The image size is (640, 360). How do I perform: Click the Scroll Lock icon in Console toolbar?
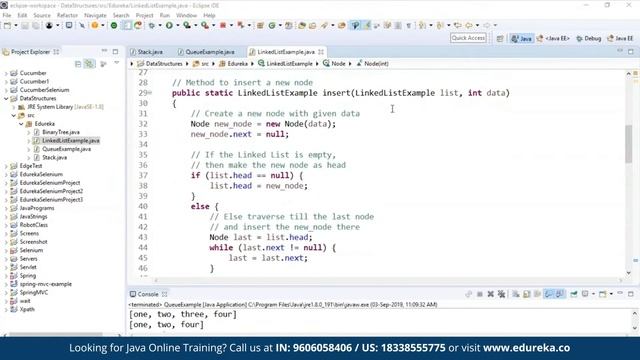(527, 294)
